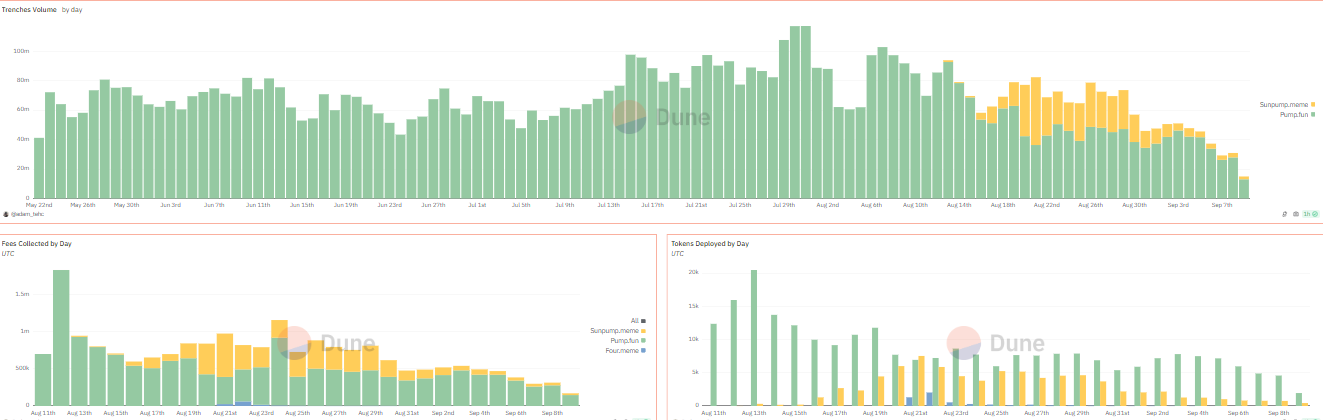Click the green Pump.fun swatch in Fees legend
Image resolution: width=1323 pixels, height=420 pixels.
click(x=643, y=340)
